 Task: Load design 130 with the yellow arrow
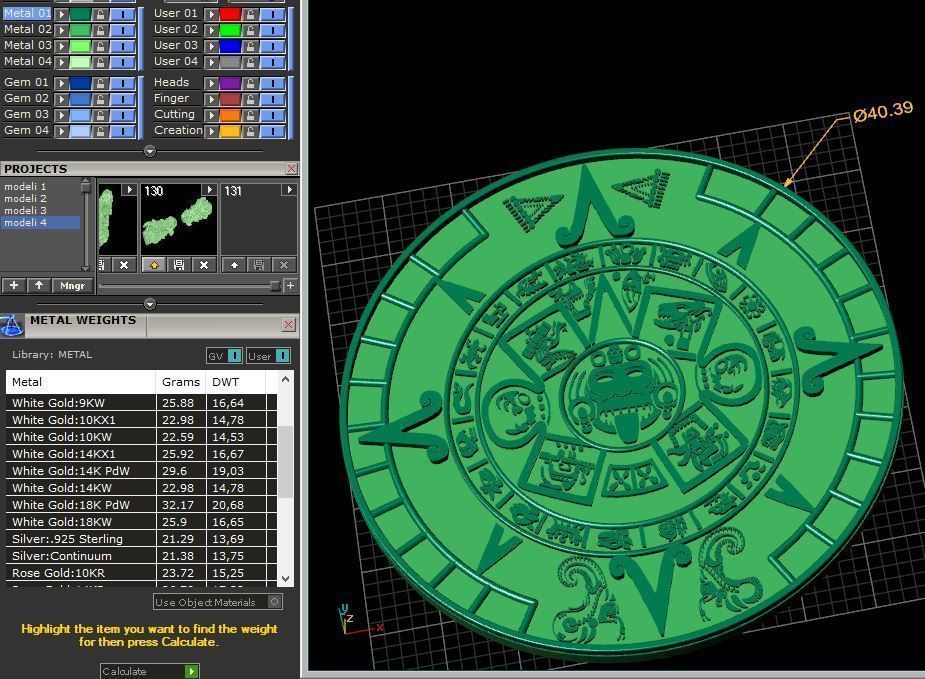(154, 265)
